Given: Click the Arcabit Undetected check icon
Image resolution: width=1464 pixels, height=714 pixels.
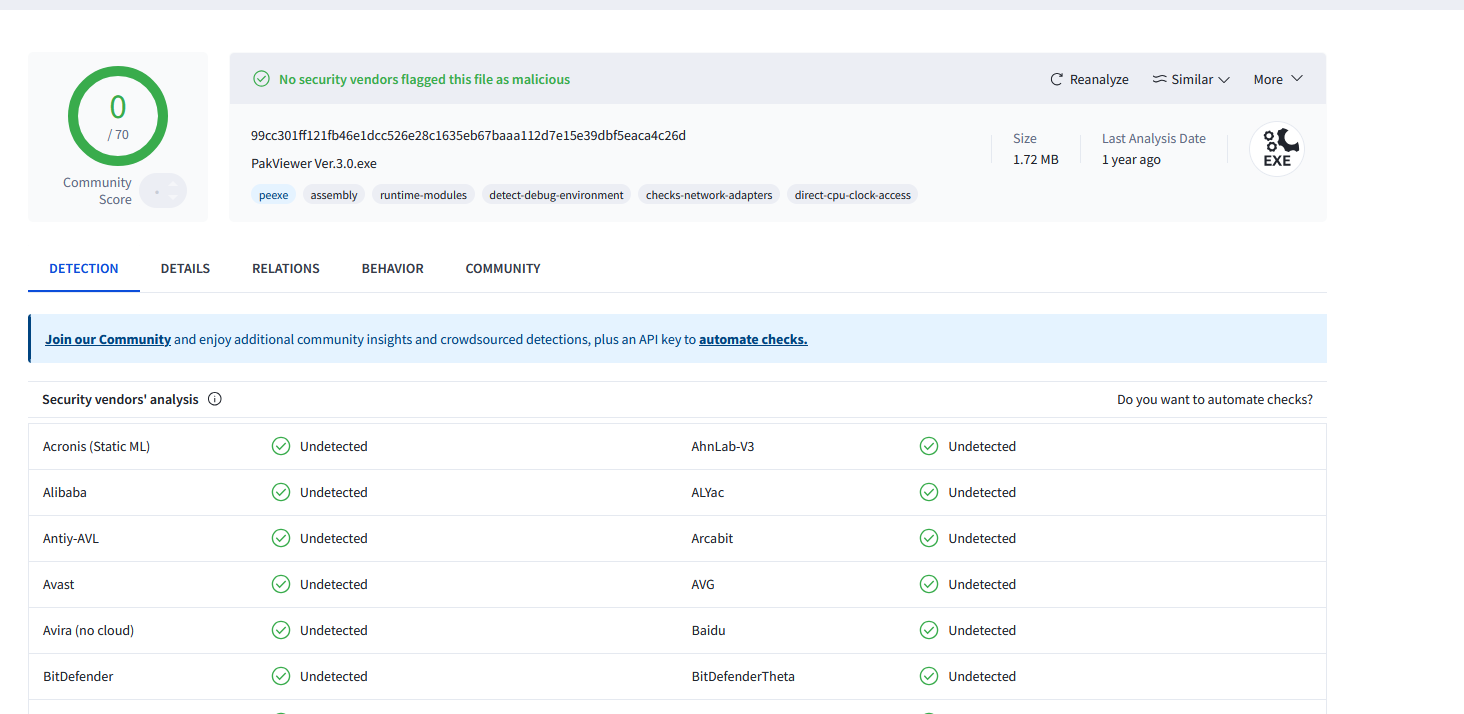Looking at the screenshot, I should coord(929,538).
